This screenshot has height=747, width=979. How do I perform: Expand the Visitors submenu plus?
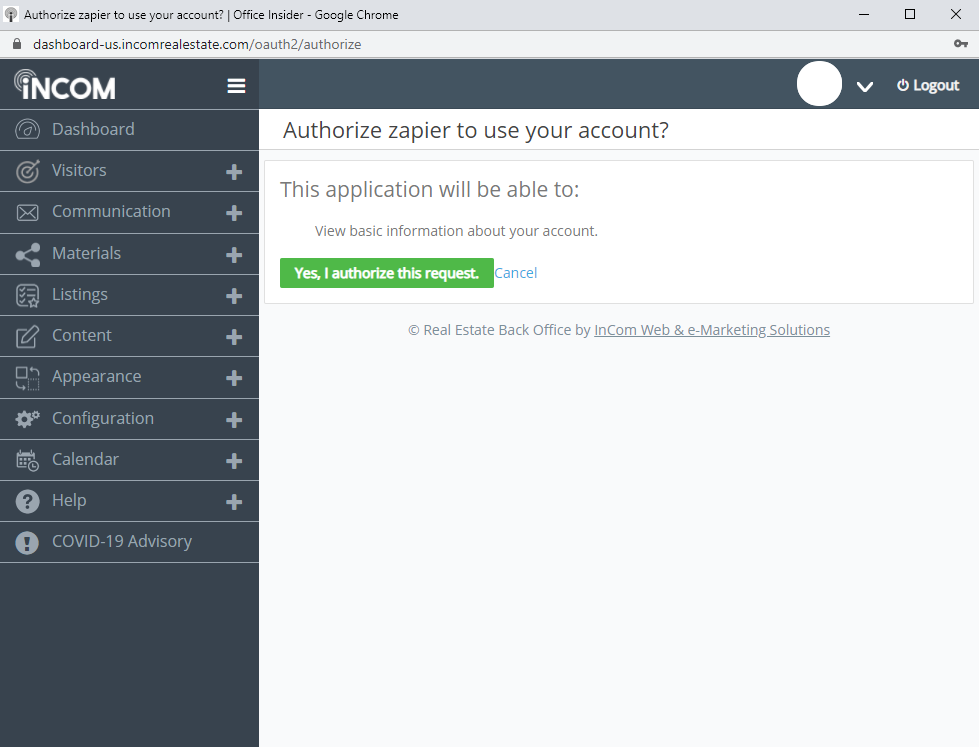tap(234, 172)
